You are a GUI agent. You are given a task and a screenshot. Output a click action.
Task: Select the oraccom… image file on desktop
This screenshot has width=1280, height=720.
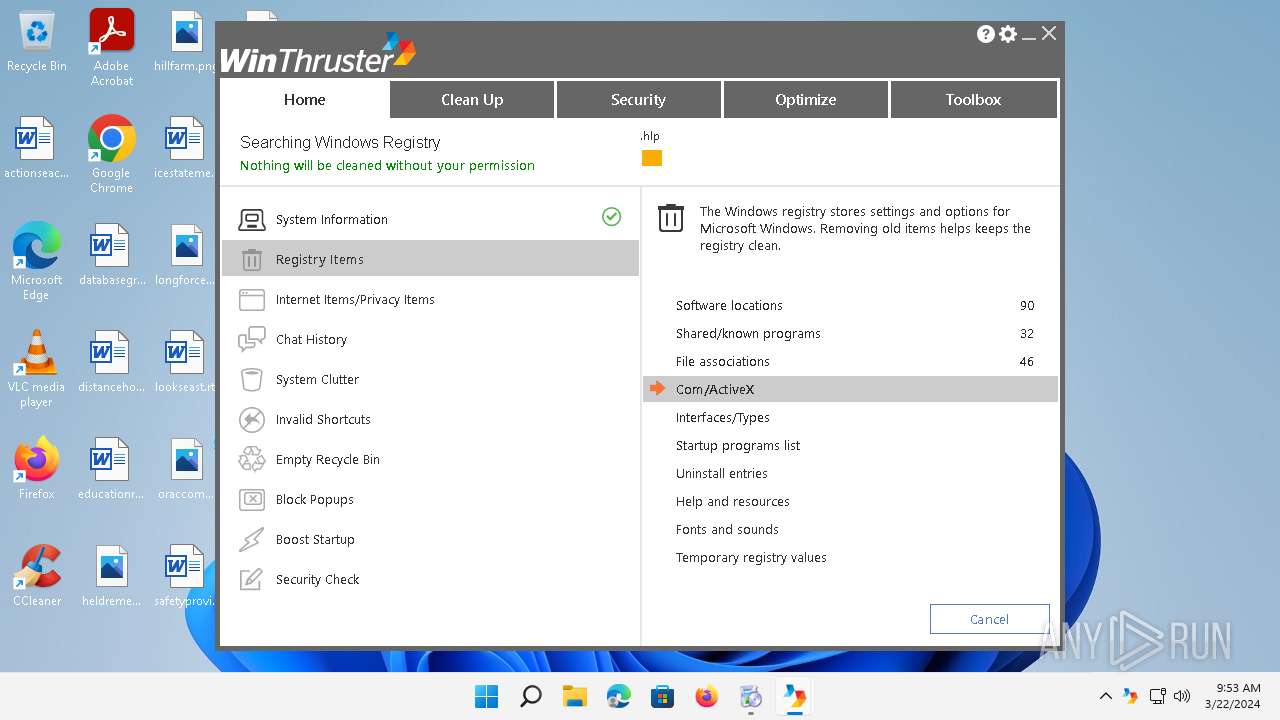pos(186,470)
